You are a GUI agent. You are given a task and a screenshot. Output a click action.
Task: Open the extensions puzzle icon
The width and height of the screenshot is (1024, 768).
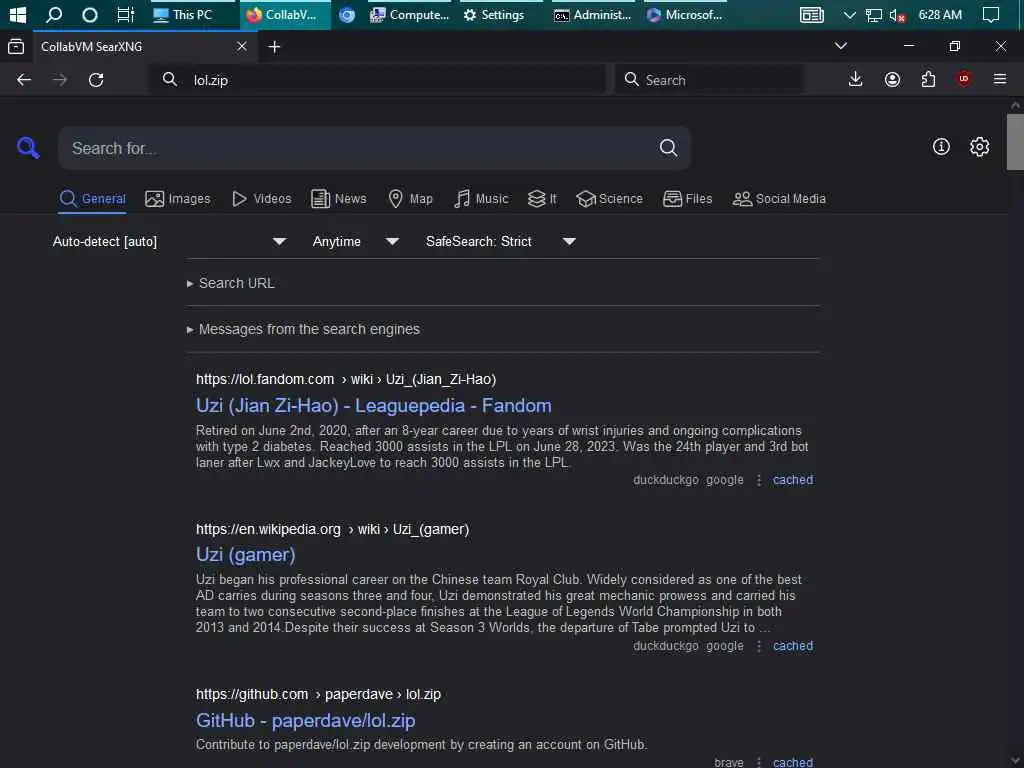[x=928, y=80]
